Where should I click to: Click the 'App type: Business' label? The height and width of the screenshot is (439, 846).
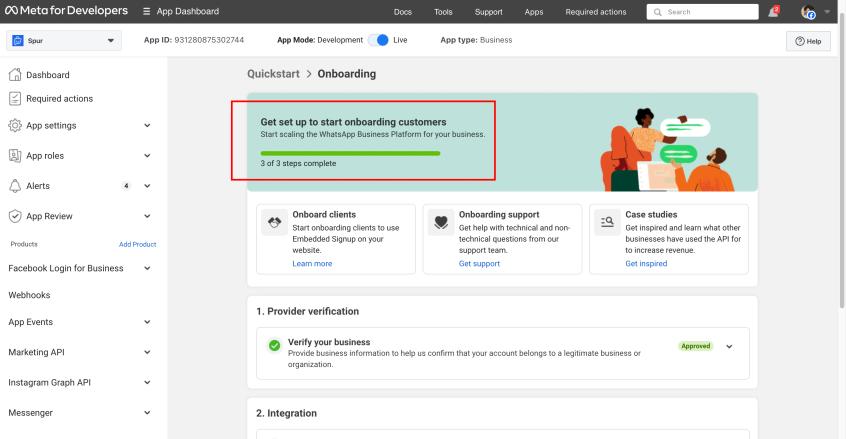[x=476, y=40]
